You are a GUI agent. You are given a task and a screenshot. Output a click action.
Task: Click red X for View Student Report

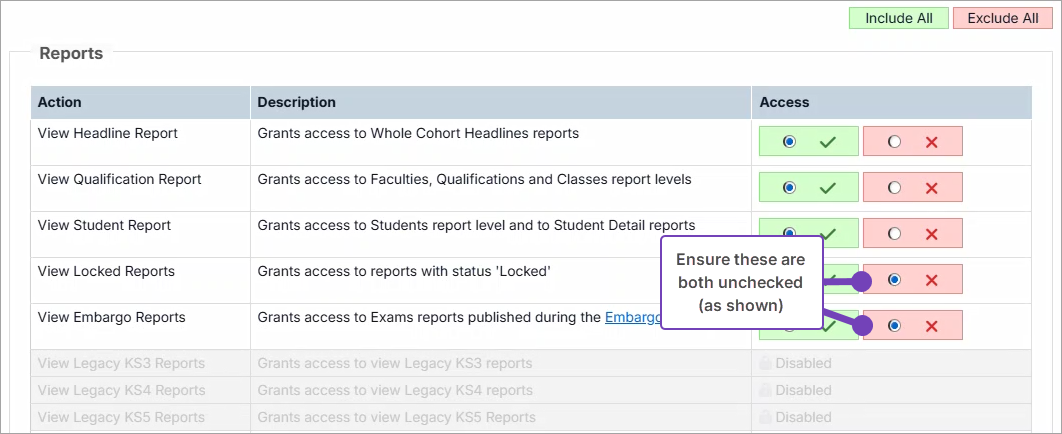[x=932, y=234]
